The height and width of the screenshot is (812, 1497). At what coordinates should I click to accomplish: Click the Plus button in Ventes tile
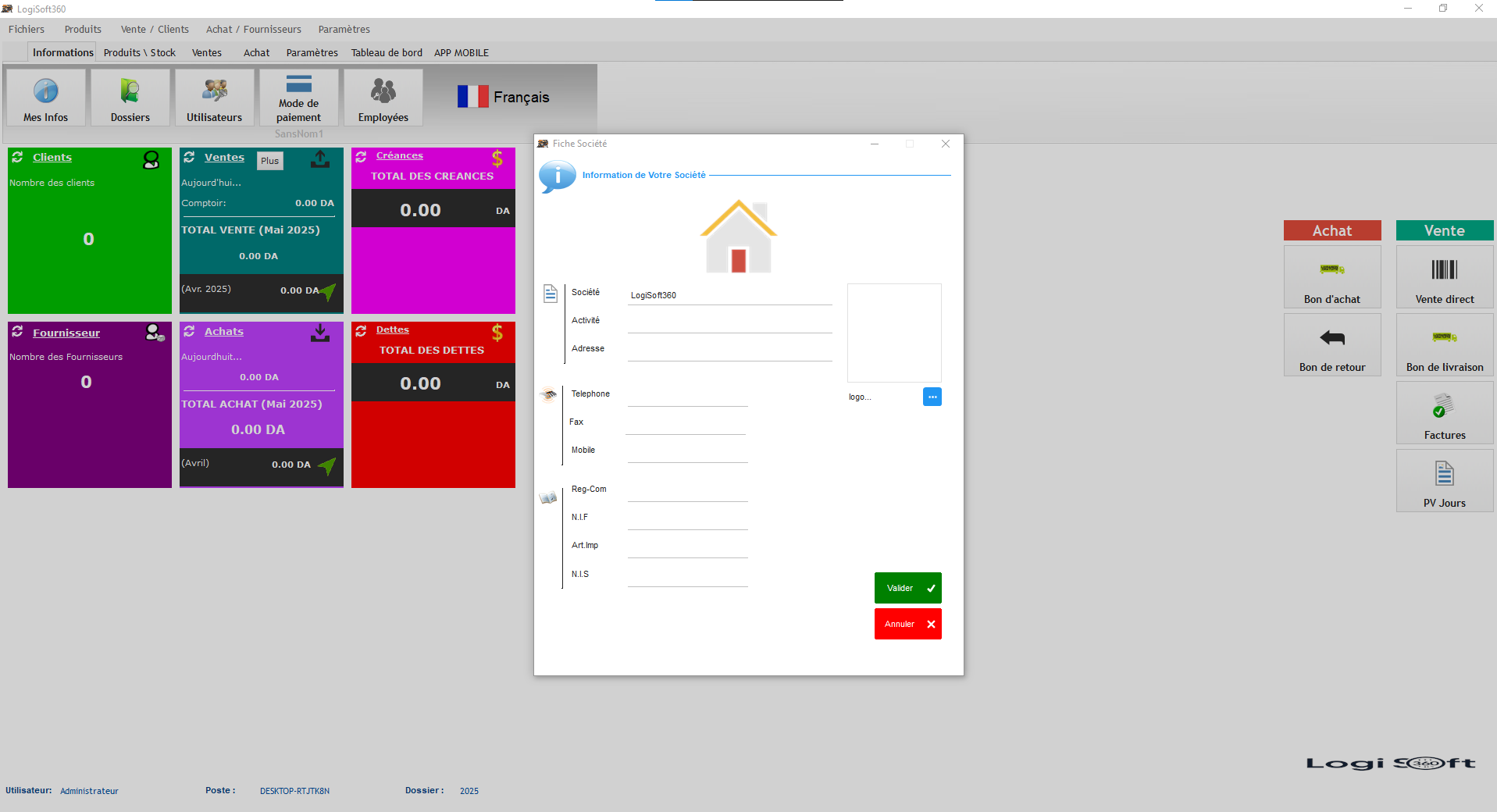point(270,161)
